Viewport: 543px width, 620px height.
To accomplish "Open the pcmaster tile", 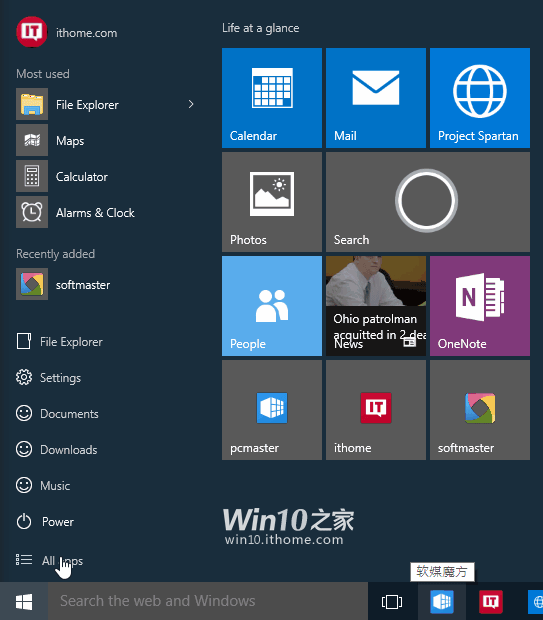I will pyautogui.click(x=272, y=410).
